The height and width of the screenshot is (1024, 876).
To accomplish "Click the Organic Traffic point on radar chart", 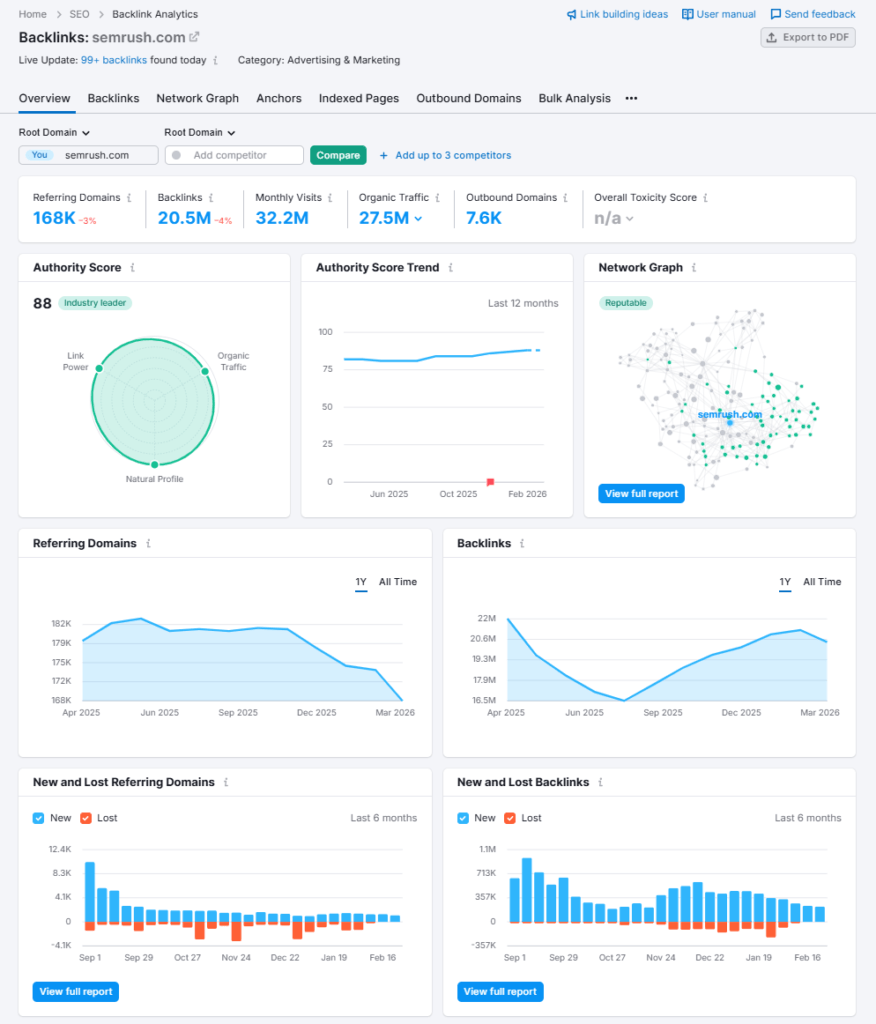I will click(204, 371).
